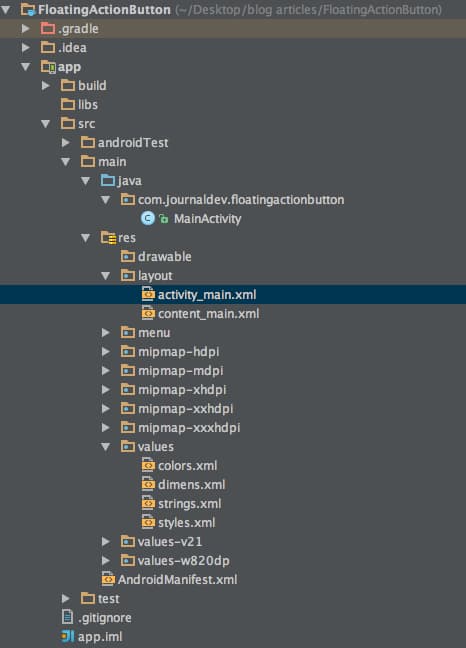Collapse the app module tree node
Image resolution: width=466 pixels, height=648 pixels.
pyautogui.click(x=26, y=67)
